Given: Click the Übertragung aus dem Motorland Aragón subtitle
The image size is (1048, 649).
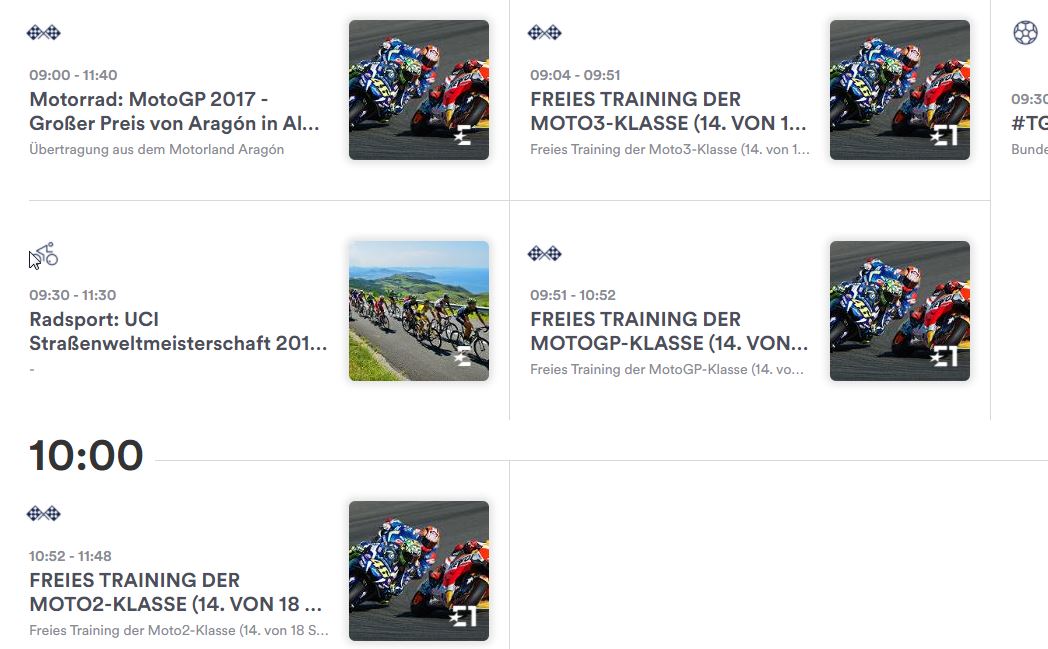Looking at the screenshot, I should point(156,149).
